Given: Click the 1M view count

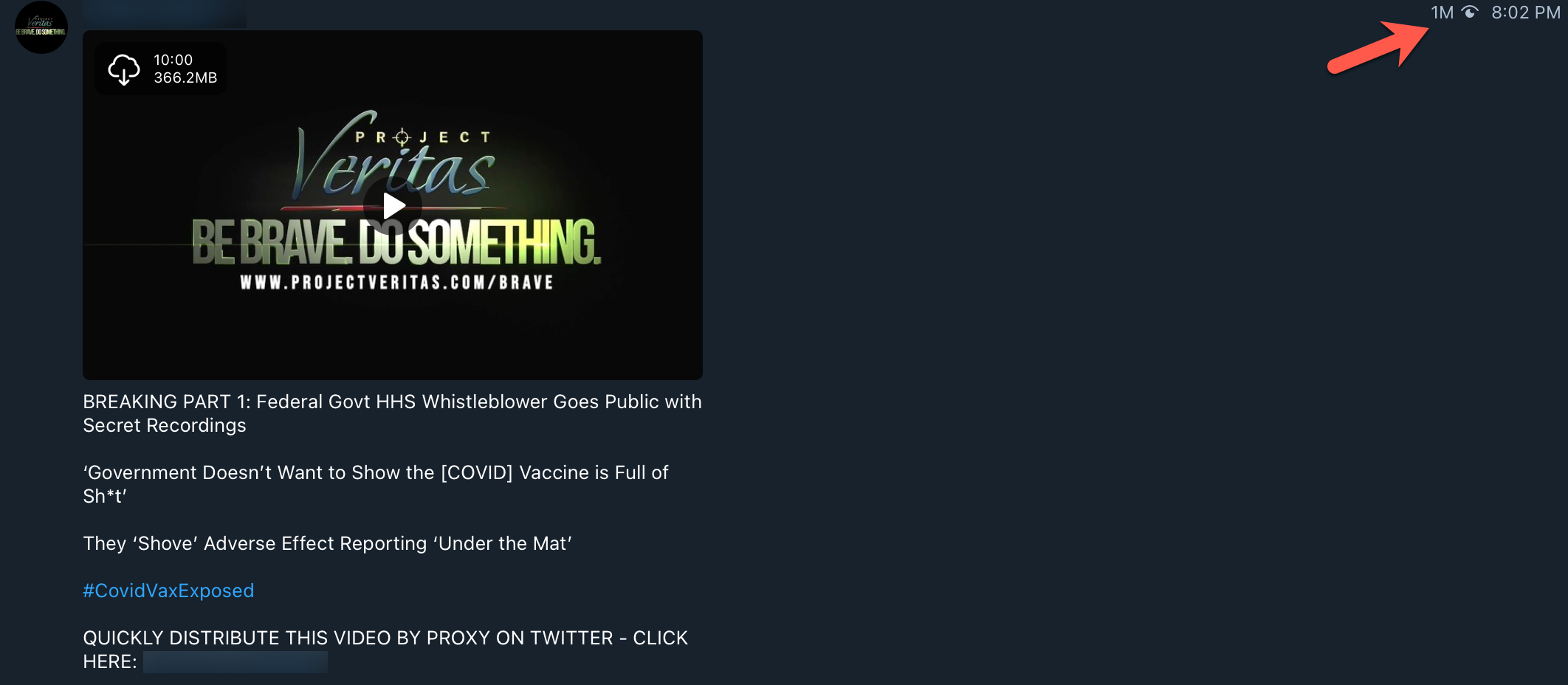Looking at the screenshot, I should click(1442, 13).
